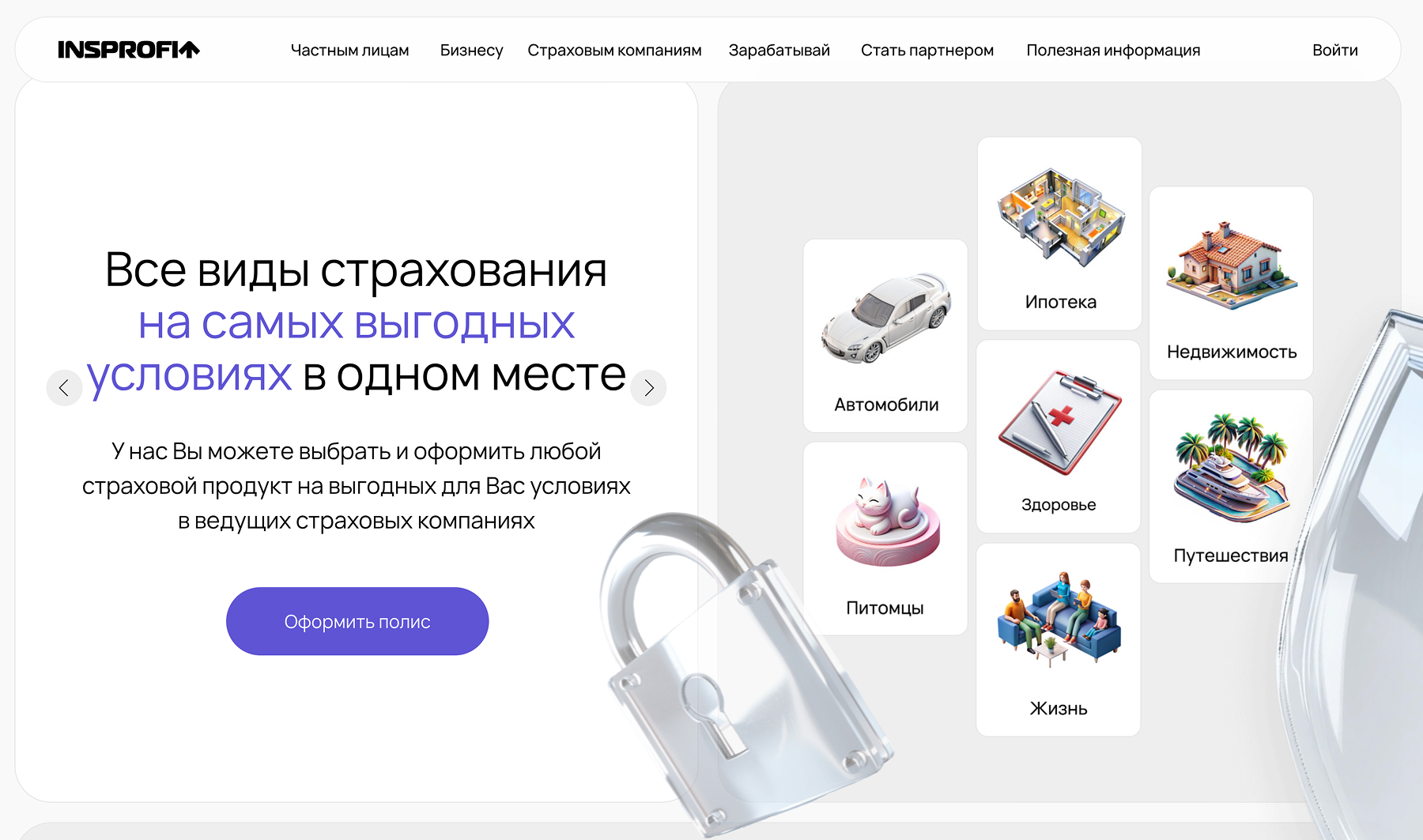The image size is (1423, 840).
Task: Click the INSPROFI logo
Action: [x=129, y=50]
